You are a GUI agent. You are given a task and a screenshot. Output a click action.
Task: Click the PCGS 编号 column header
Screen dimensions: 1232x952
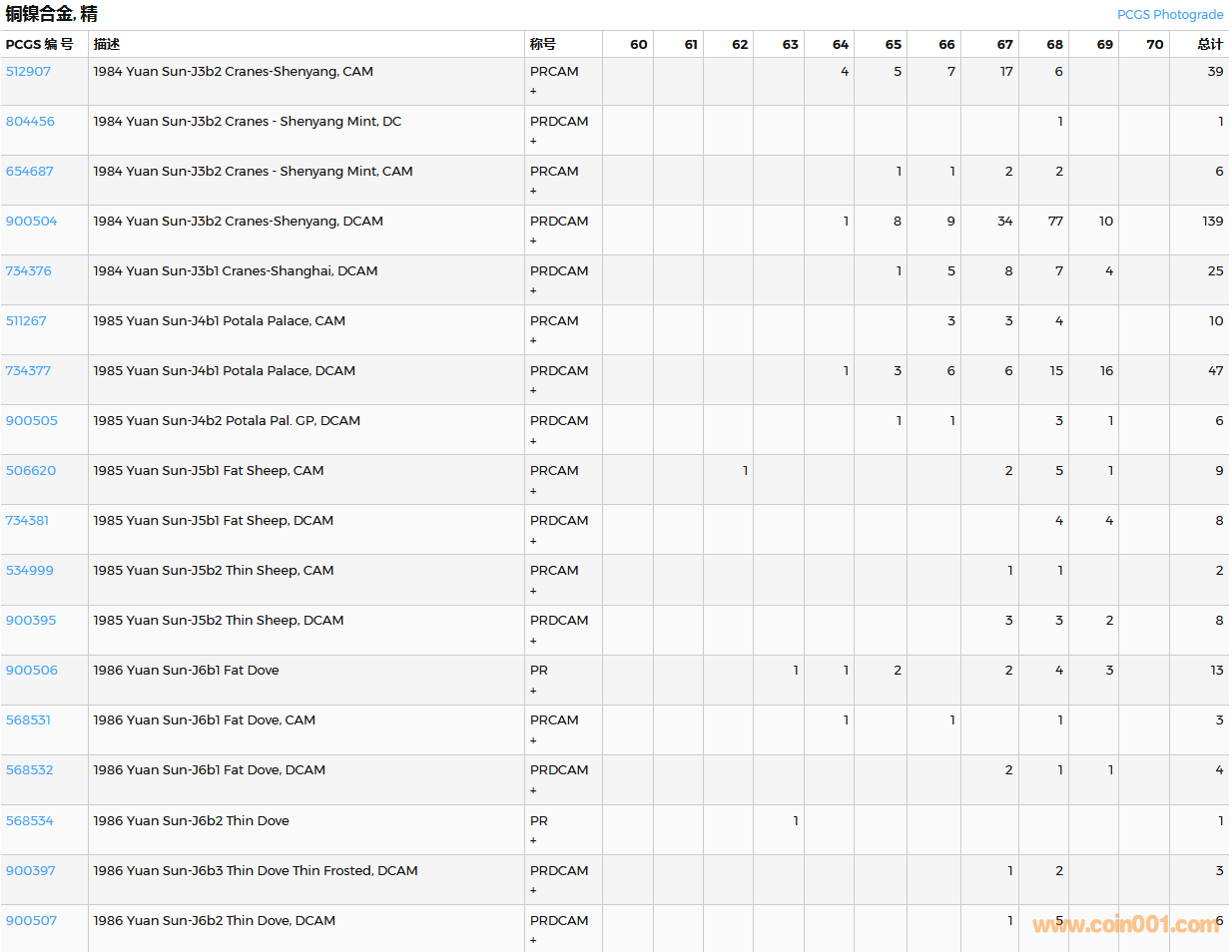pos(39,45)
